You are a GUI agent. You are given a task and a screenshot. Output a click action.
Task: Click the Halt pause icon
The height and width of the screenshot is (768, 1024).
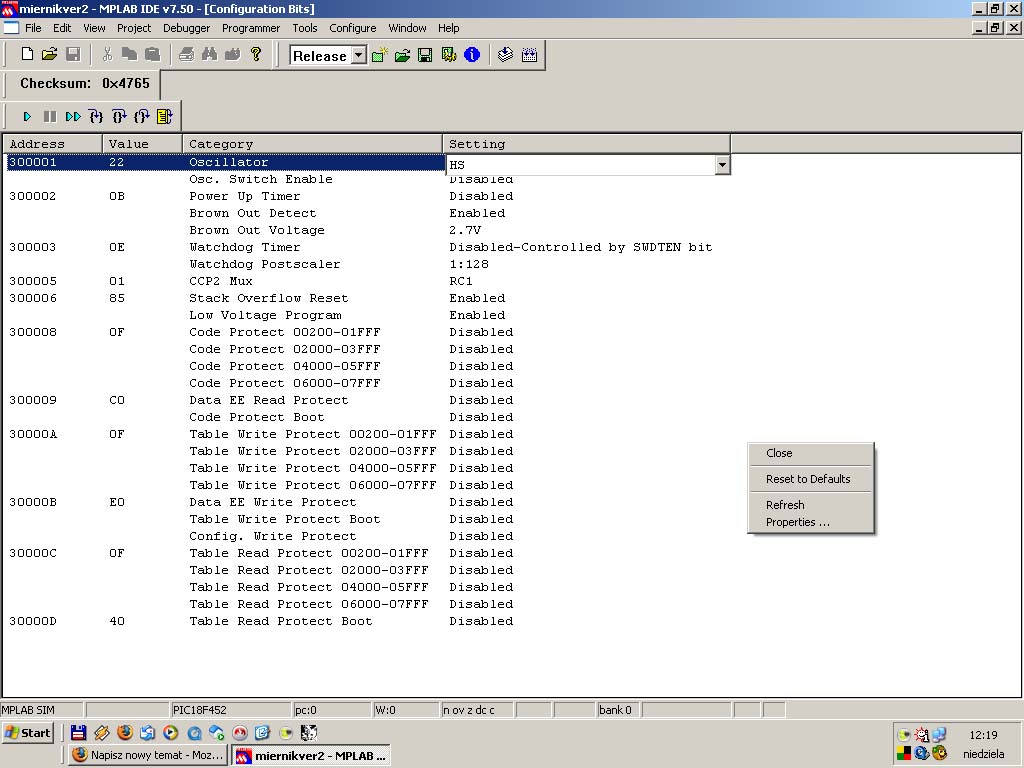[50, 116]
